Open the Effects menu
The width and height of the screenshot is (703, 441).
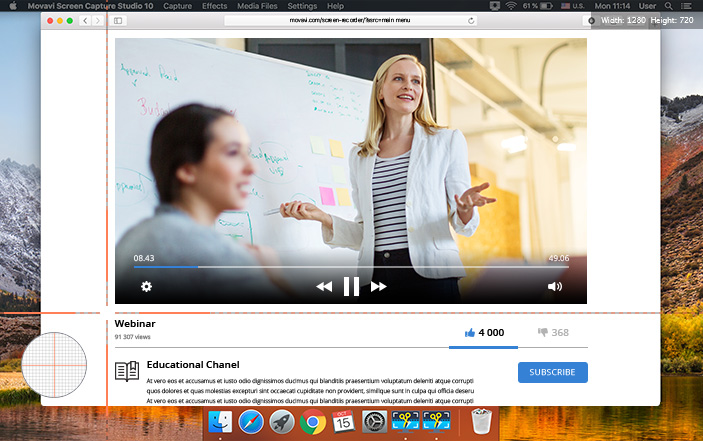[214, 6]
